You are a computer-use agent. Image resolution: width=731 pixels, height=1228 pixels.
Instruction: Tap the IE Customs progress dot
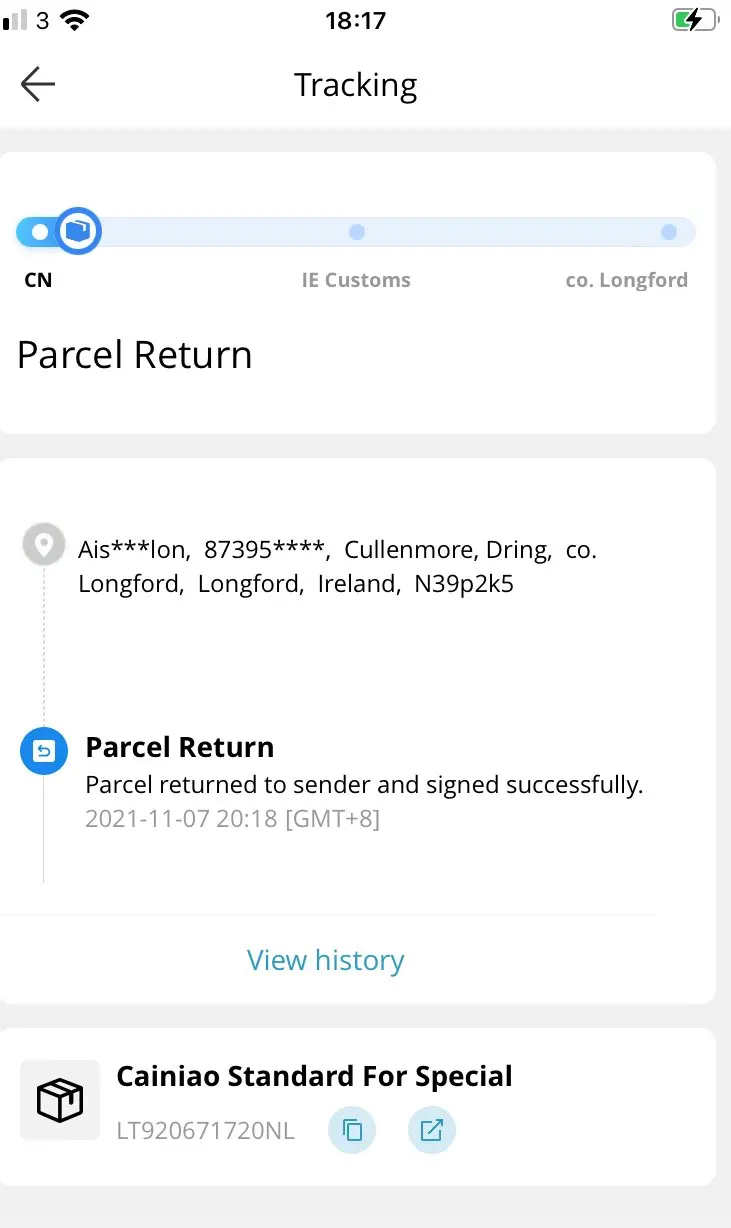357,232
